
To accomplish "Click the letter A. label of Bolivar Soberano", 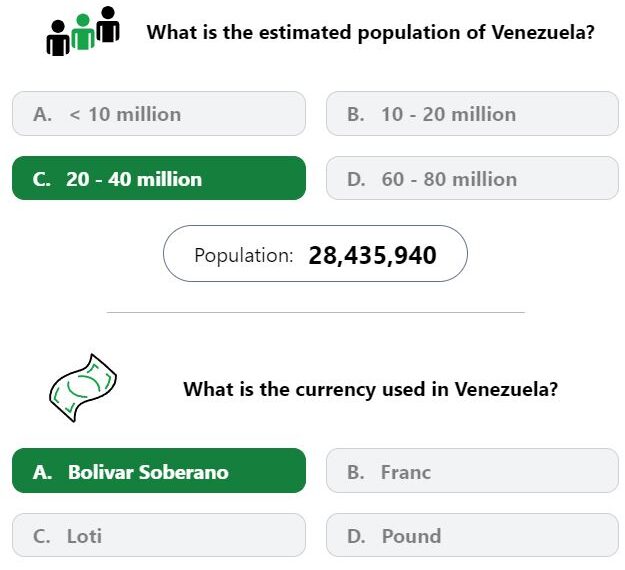I will coord(43,472).
